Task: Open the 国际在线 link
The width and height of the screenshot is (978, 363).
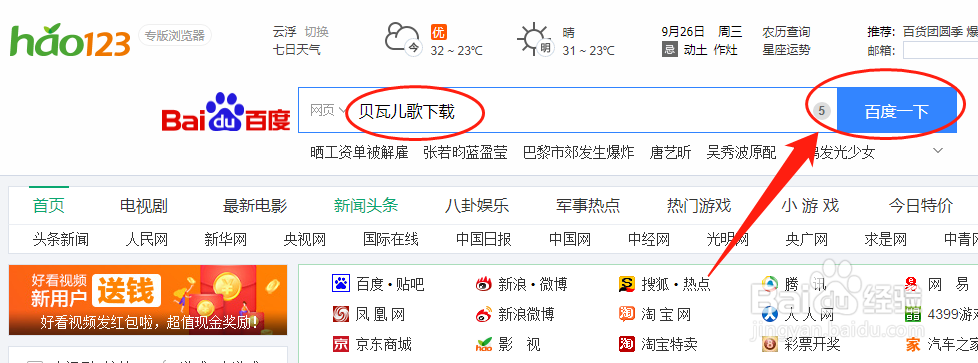Action: pos(391,239)
